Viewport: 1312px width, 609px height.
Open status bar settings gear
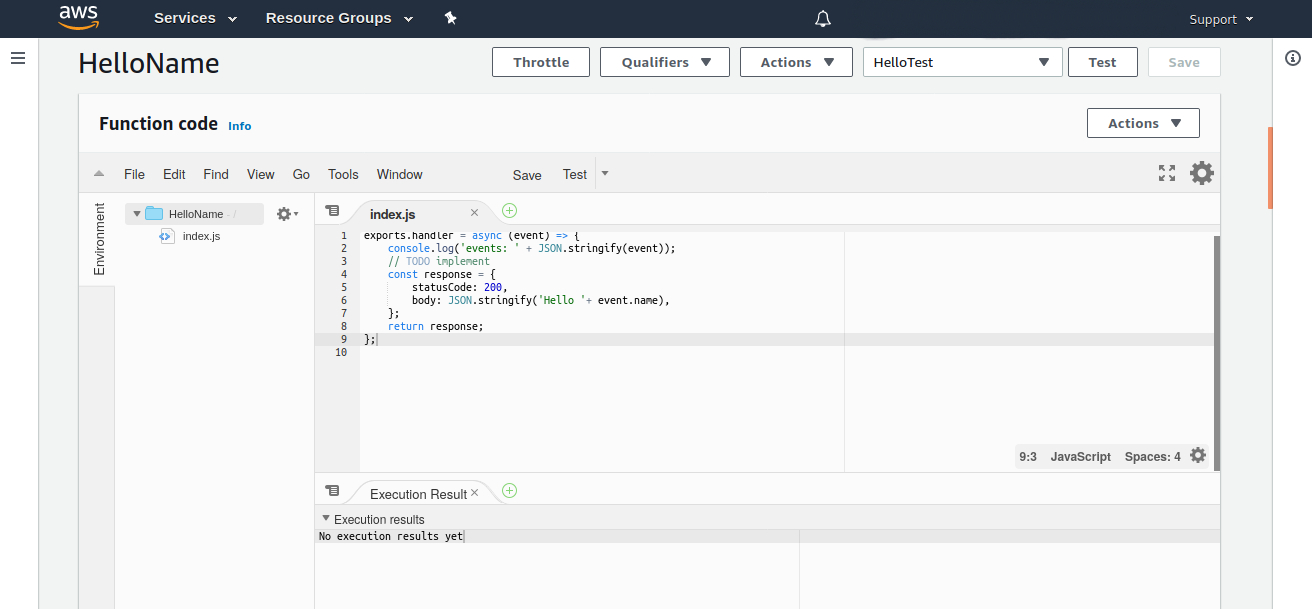(1198, 456)
